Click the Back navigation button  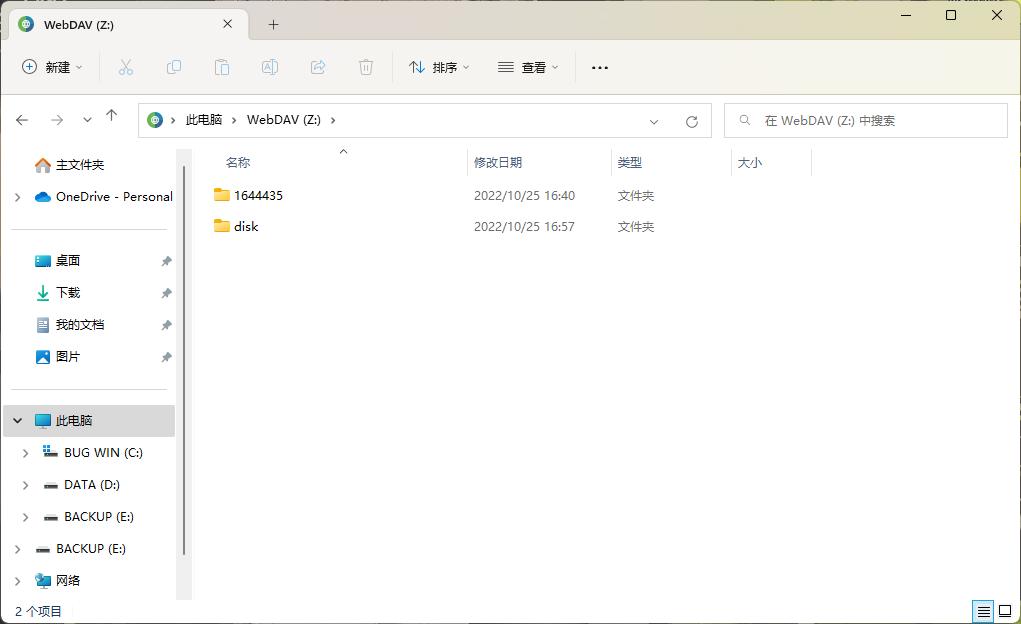click(x=22, y=119)
